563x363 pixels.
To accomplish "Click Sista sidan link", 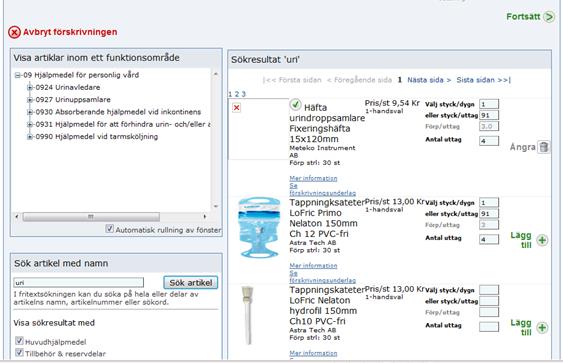I will (x=483, y=80).
